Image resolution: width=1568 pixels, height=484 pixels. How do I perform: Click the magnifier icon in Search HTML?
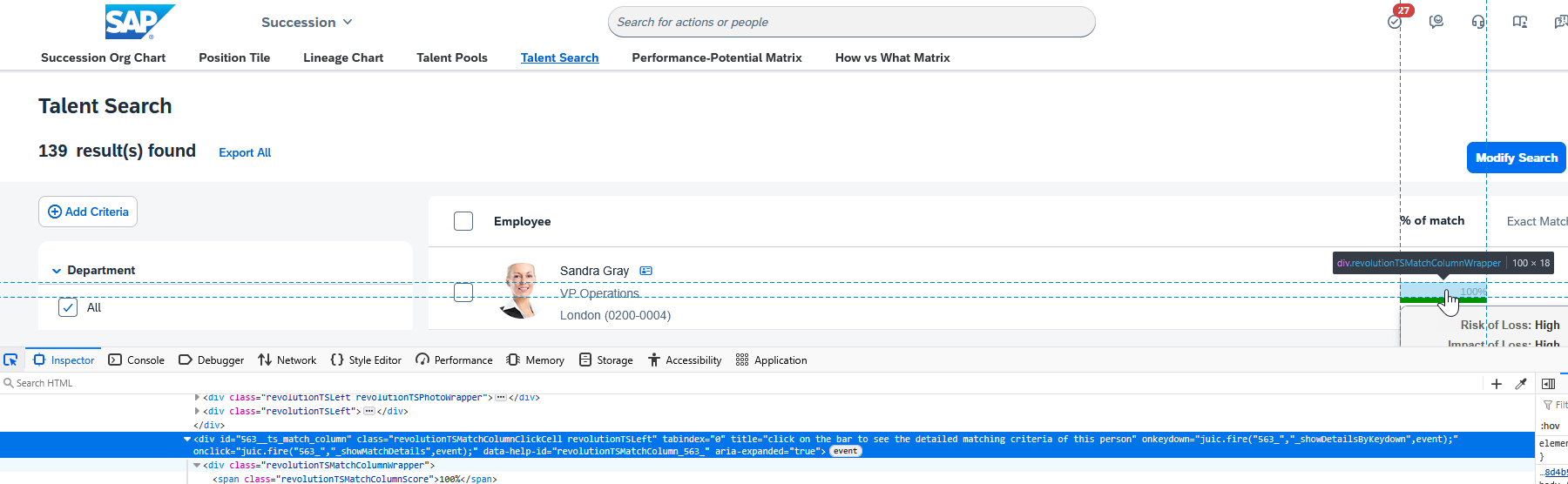tap(9, 383)
